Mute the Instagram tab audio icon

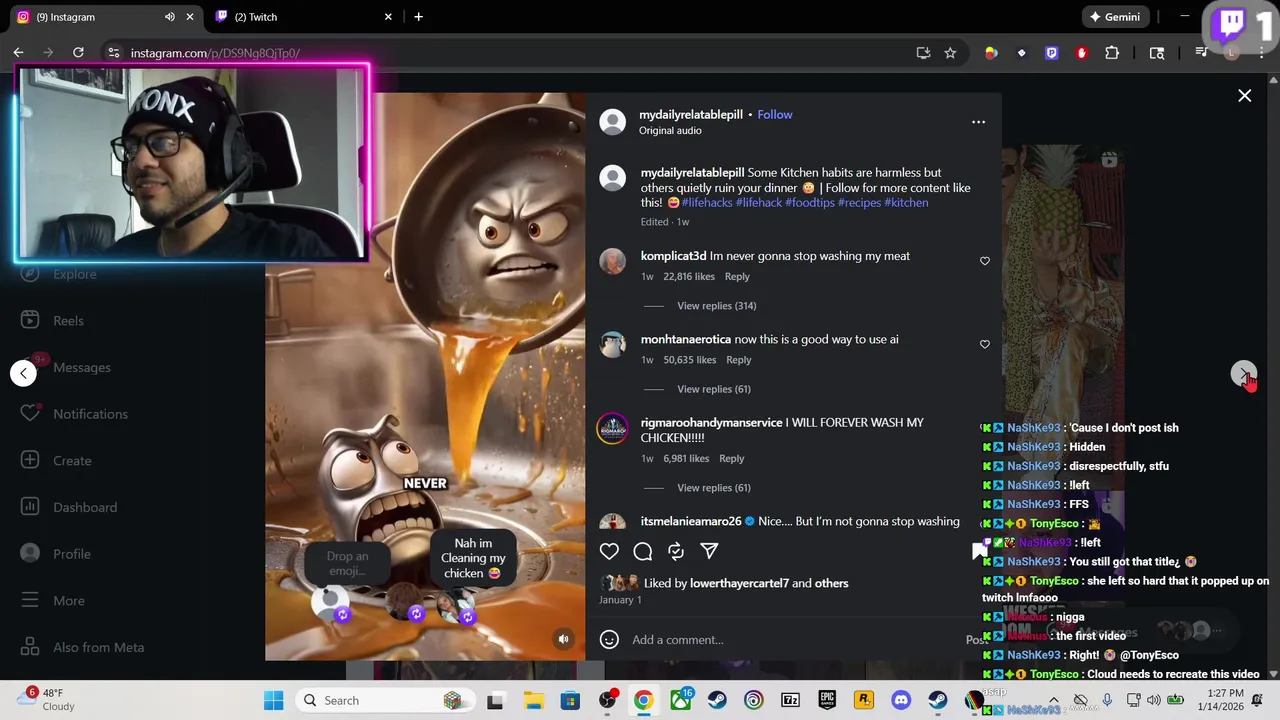pyautogui.click(x=169, y=17)
